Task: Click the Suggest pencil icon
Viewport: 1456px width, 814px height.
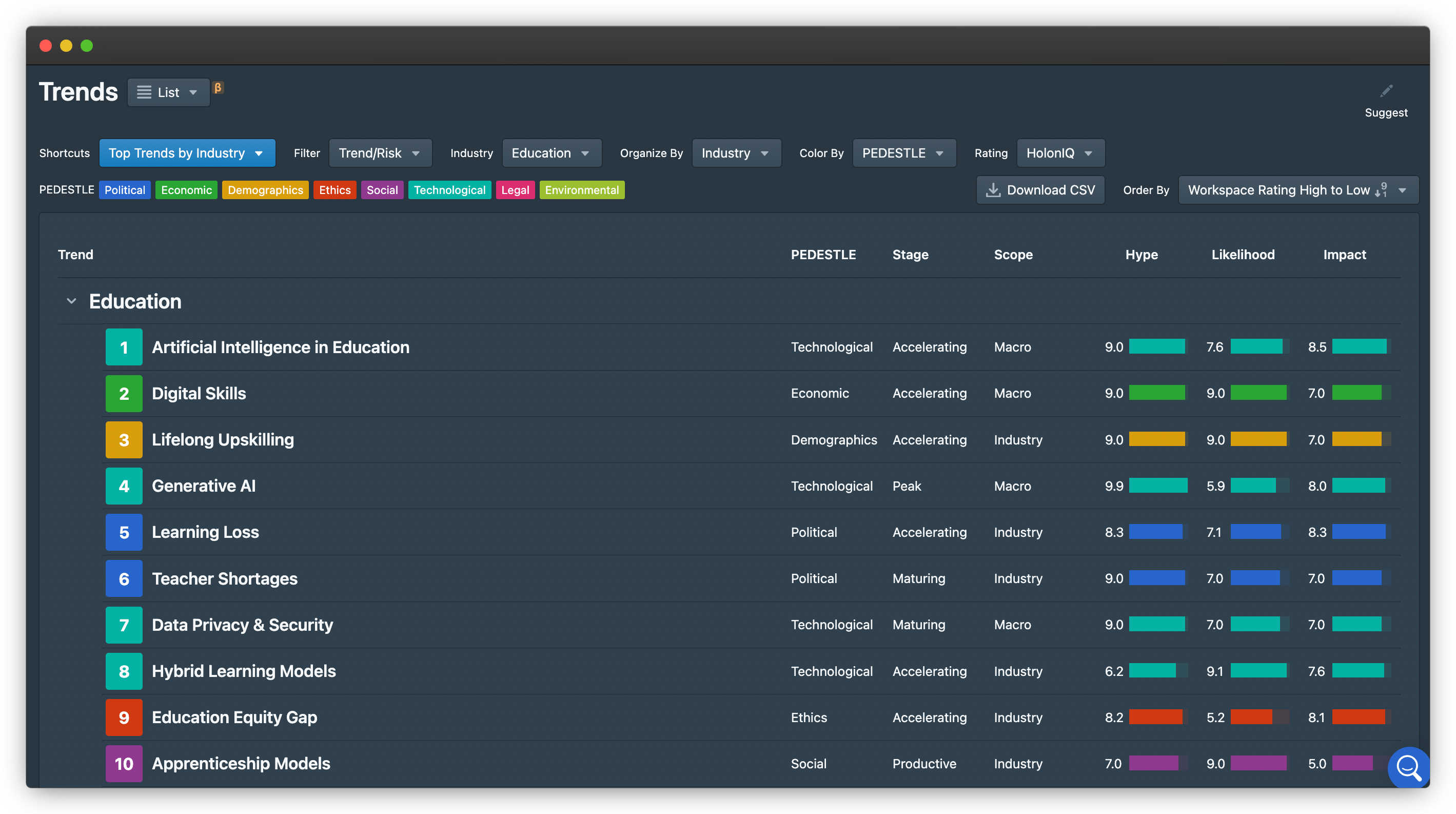Action: tap(1386, 91)
